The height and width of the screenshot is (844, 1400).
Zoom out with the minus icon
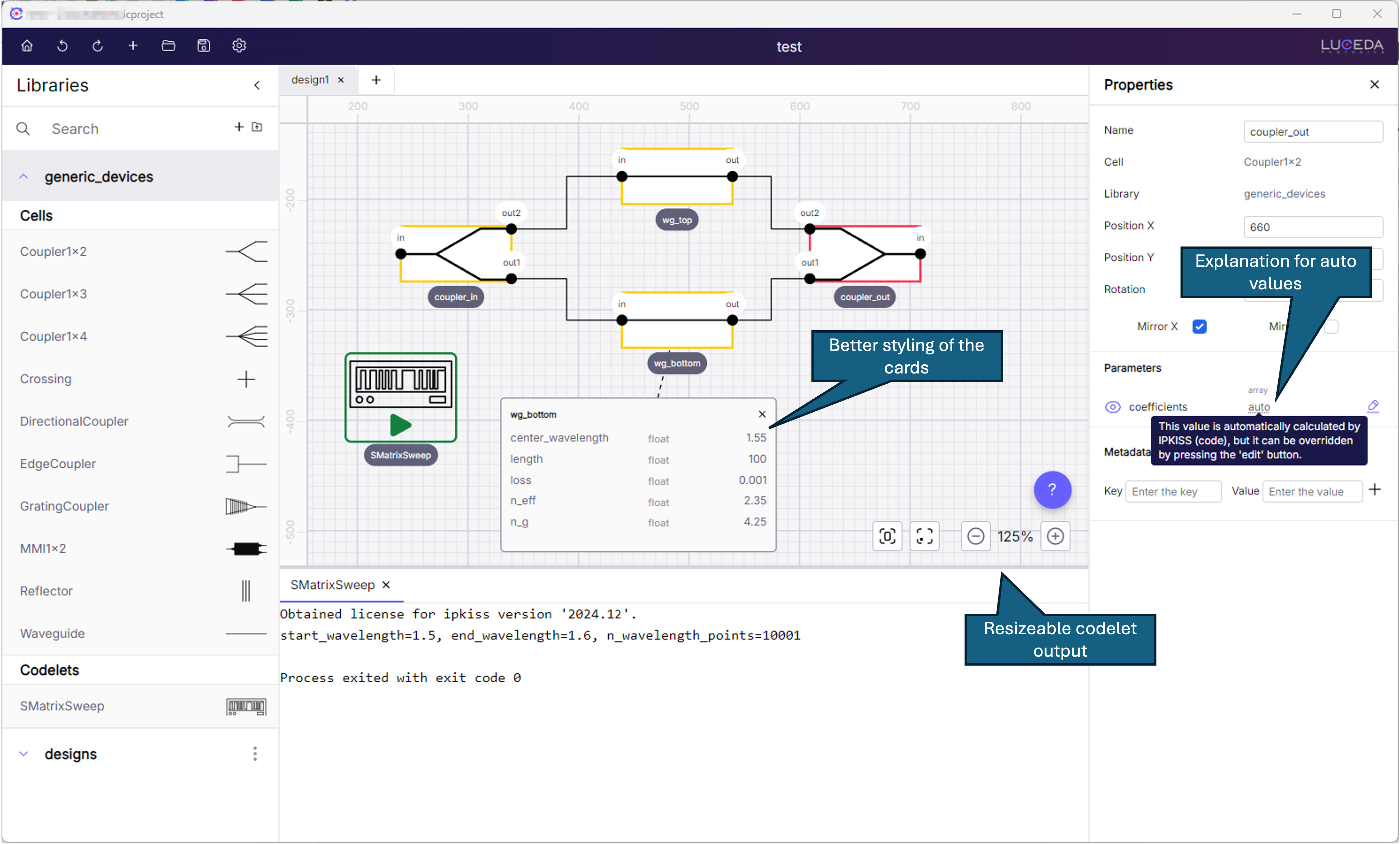point(976,536)
